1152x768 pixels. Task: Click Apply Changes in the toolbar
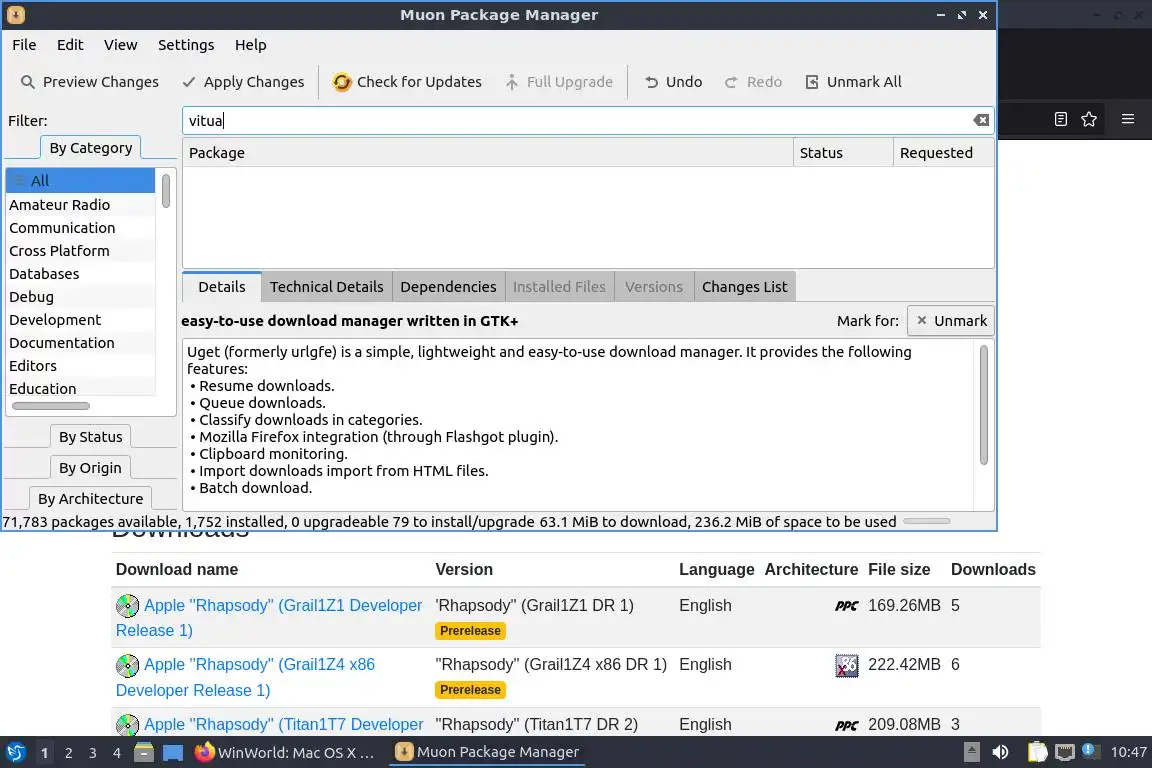242,82
